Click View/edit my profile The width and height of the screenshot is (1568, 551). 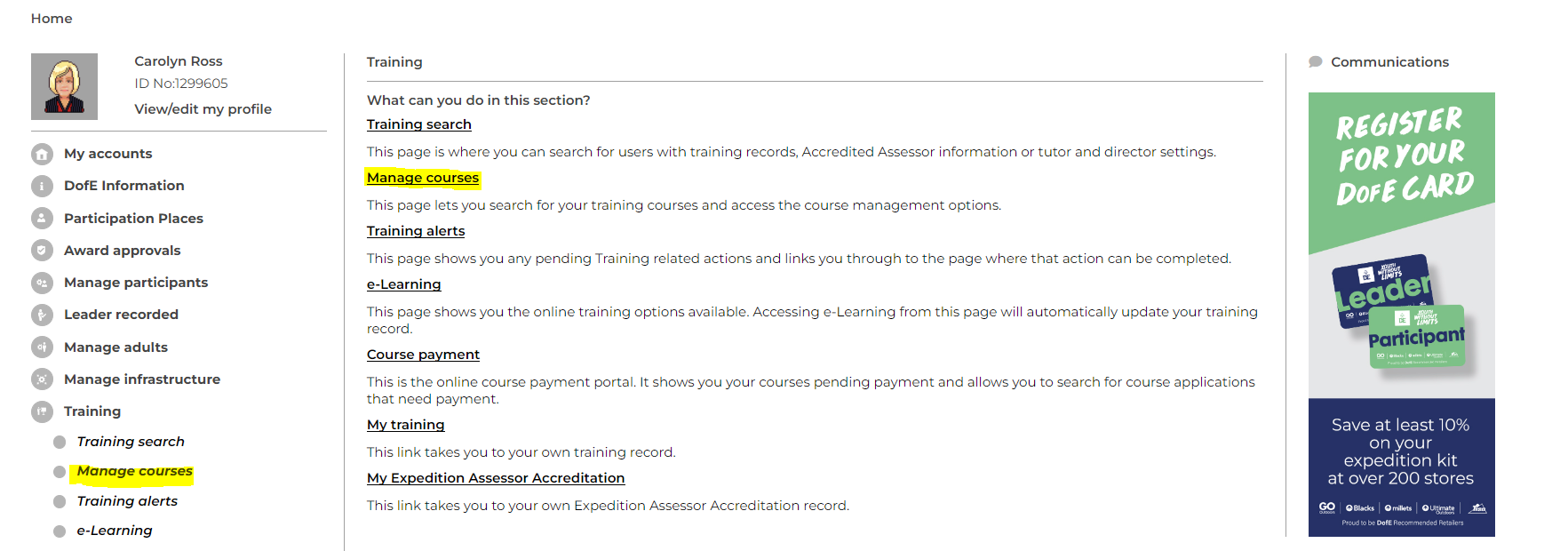203,108
